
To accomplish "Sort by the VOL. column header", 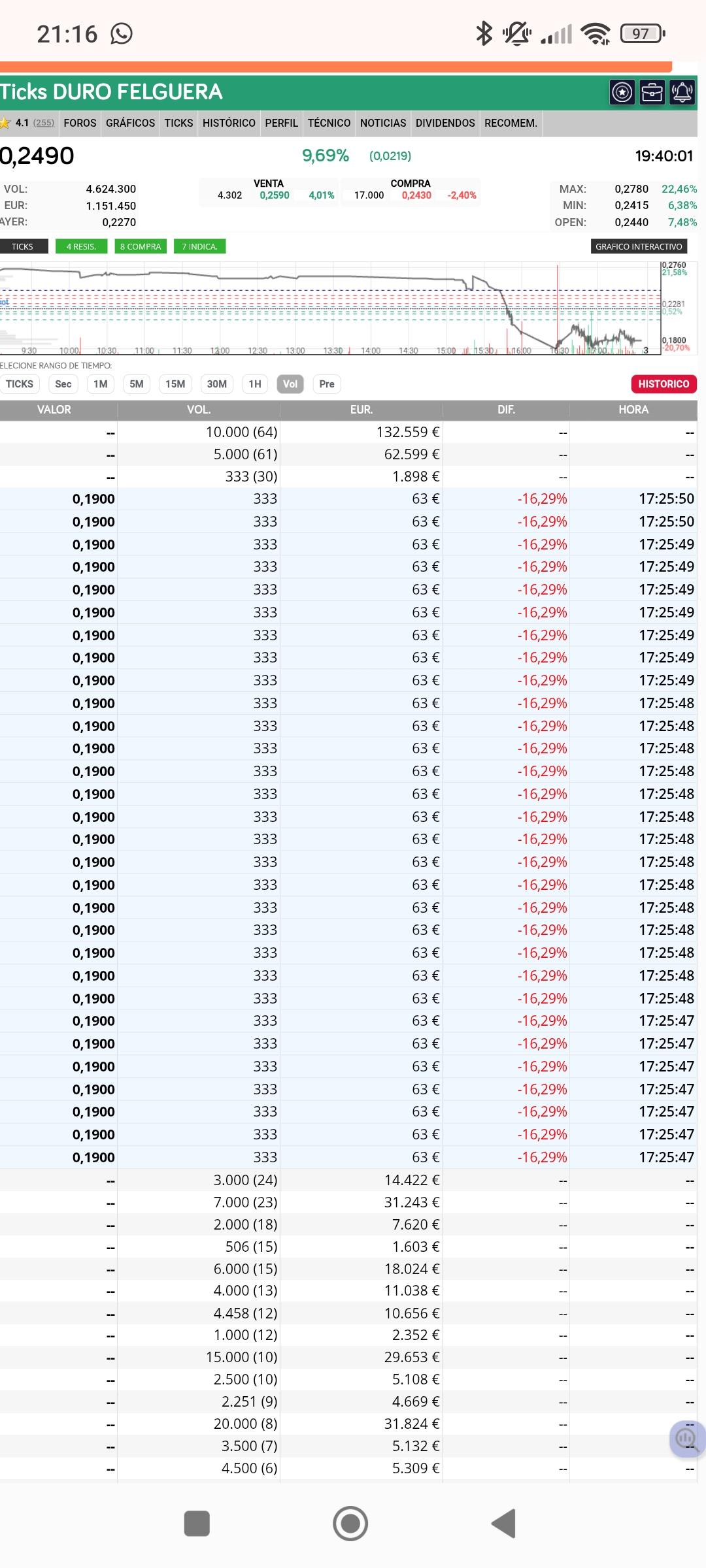I will tap(199, 410).
